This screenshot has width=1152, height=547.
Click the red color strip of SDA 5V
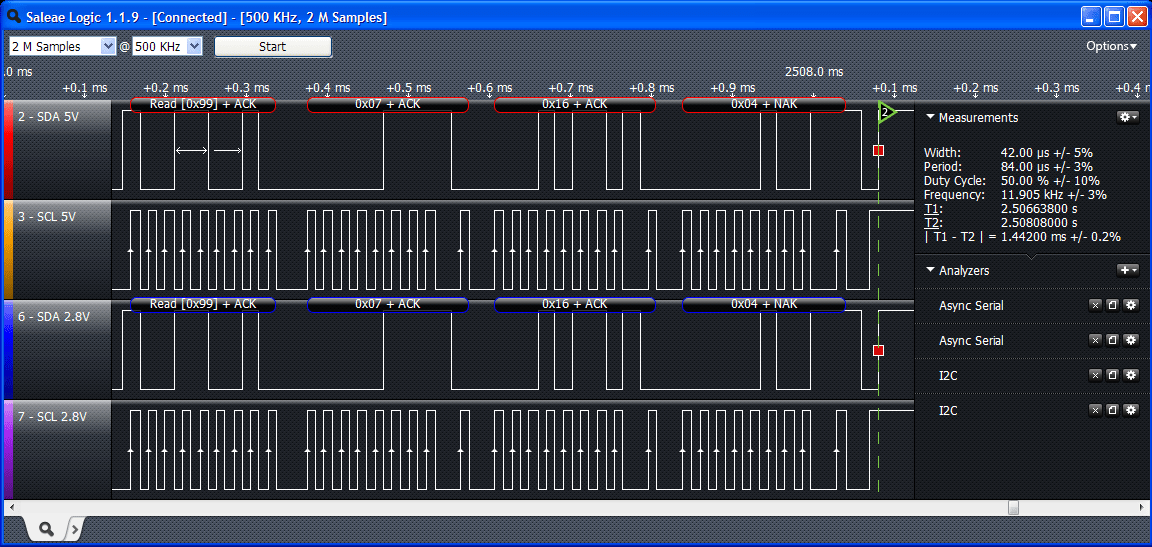coord(8,150)
